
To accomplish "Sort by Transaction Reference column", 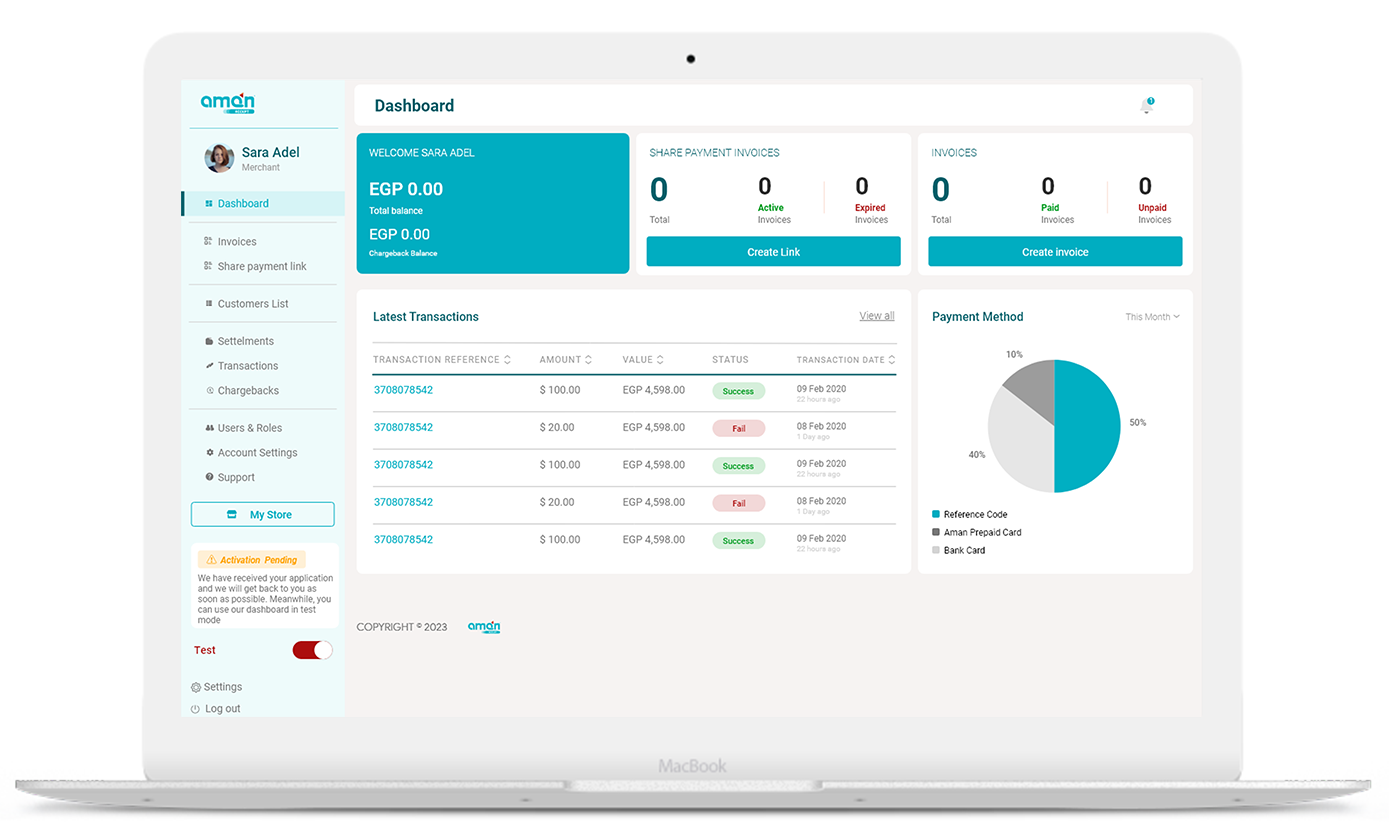I will pos(507,360).
